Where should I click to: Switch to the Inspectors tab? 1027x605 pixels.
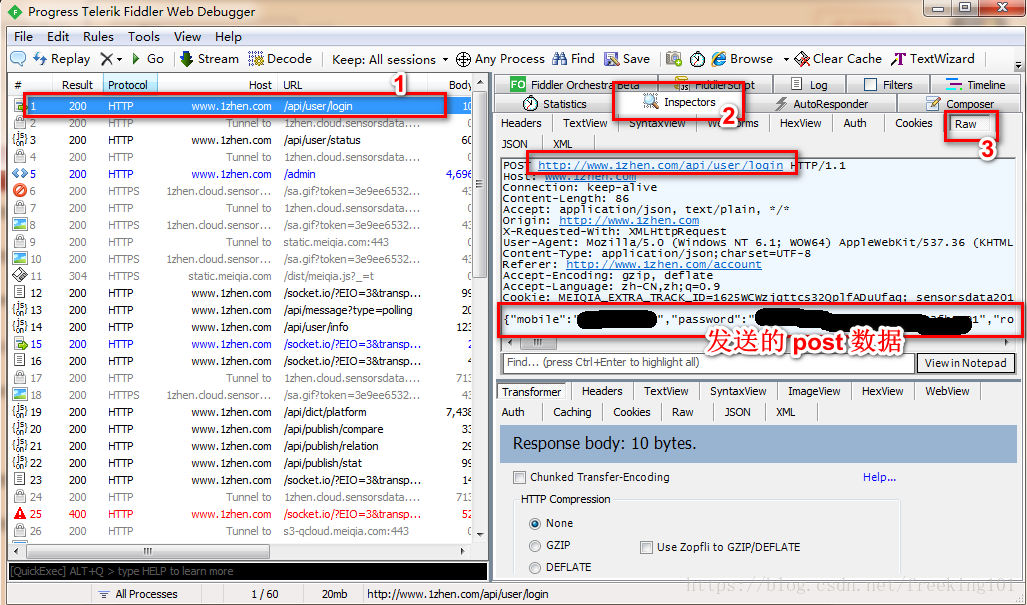679,102
